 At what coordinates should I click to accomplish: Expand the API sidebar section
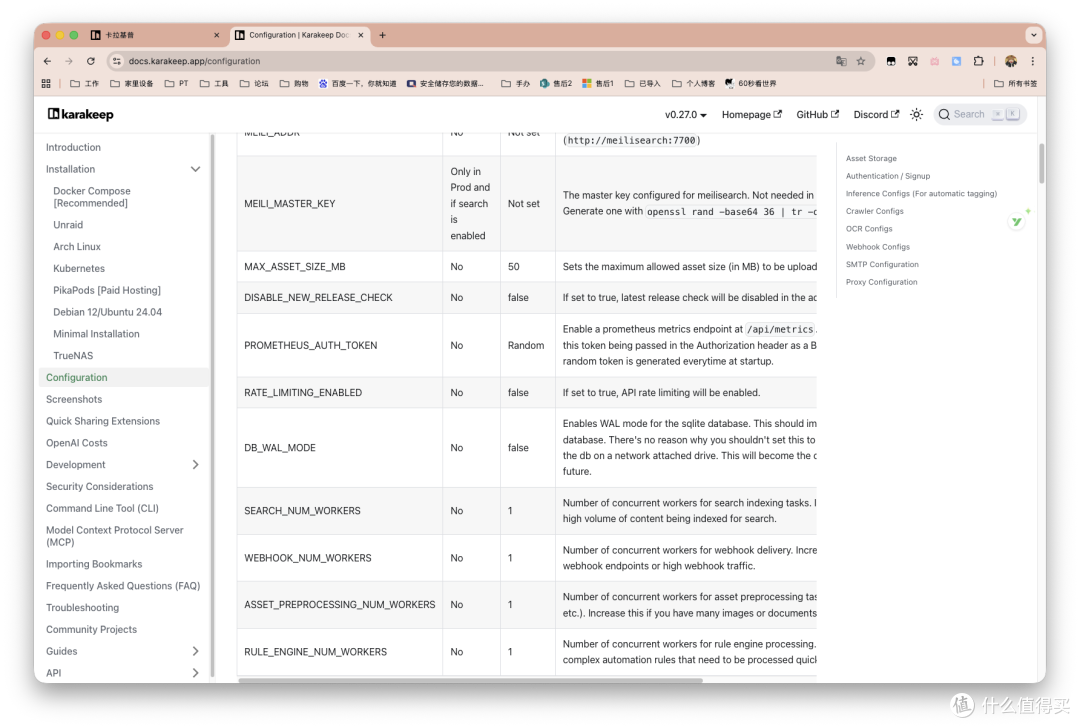click(x=196, y=673)
